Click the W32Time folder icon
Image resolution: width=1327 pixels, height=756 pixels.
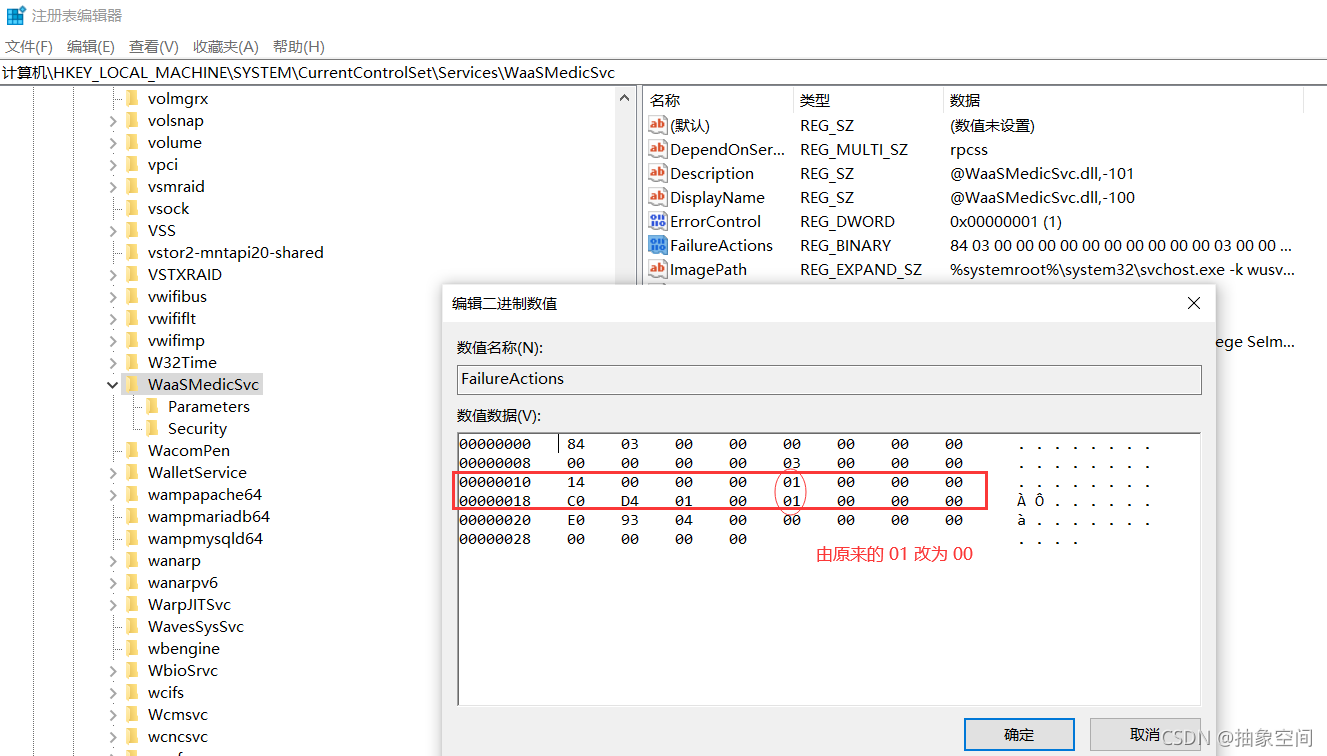coord(132,363)
